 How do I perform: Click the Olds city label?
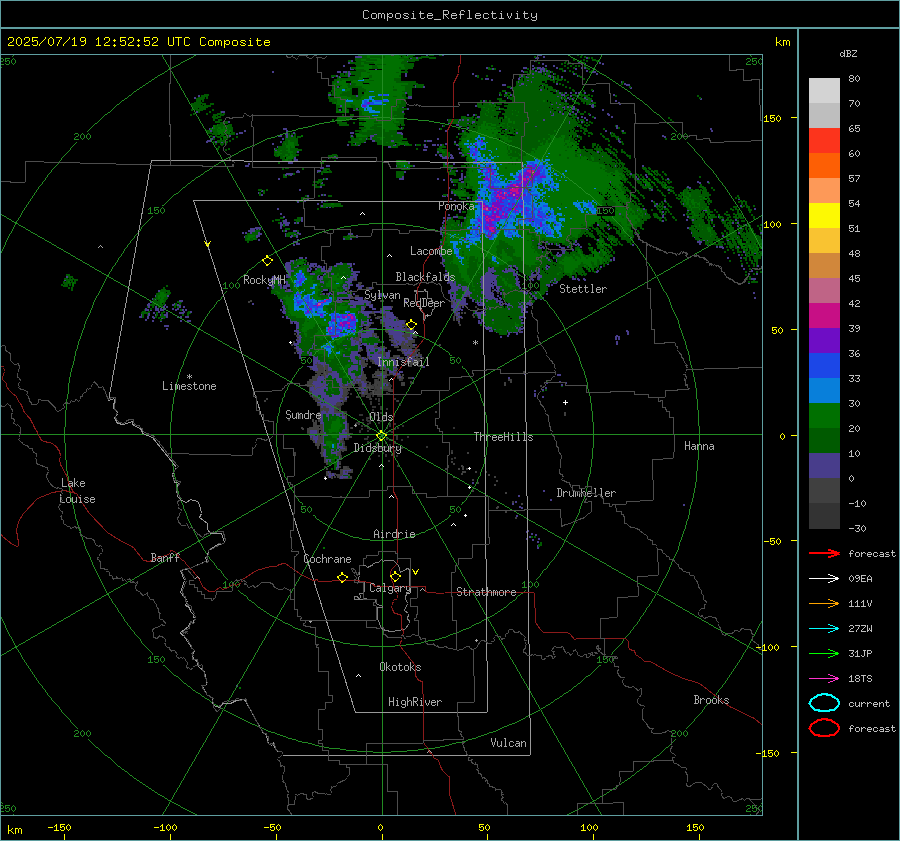point(381,417)
